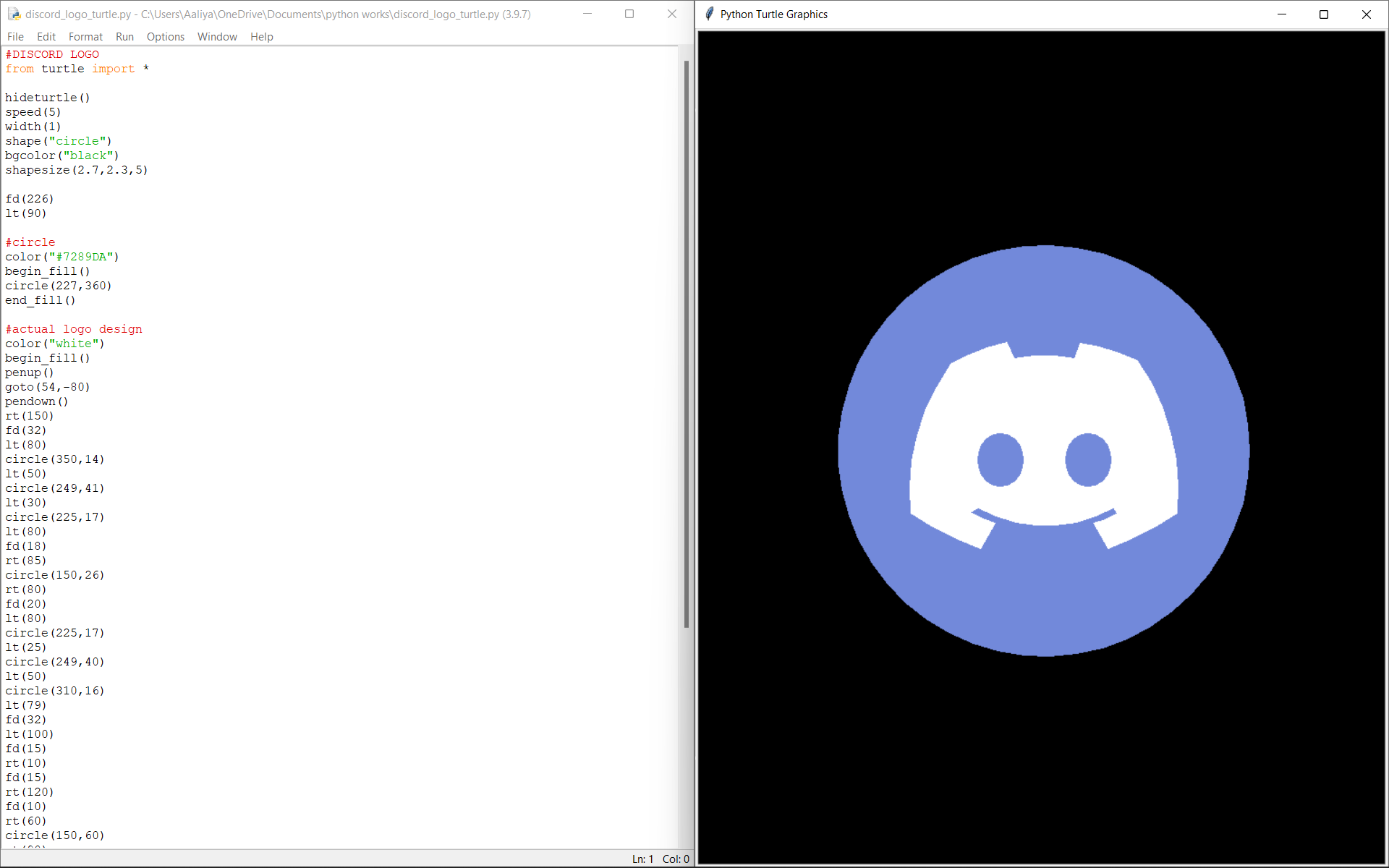Click the color("#7289DA") line

(x=62, y=257)
